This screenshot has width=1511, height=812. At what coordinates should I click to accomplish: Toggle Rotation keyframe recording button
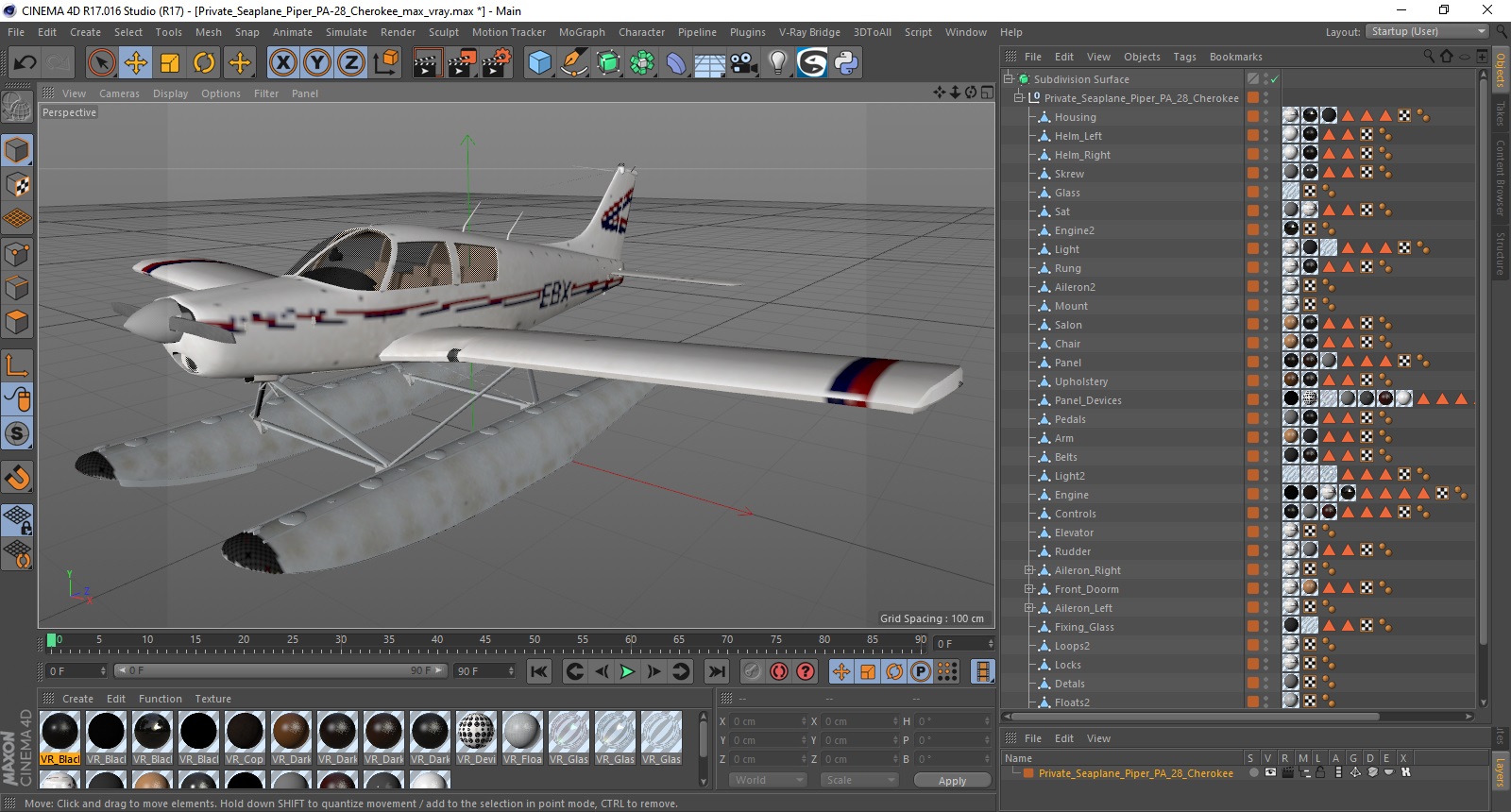point(893,671)
